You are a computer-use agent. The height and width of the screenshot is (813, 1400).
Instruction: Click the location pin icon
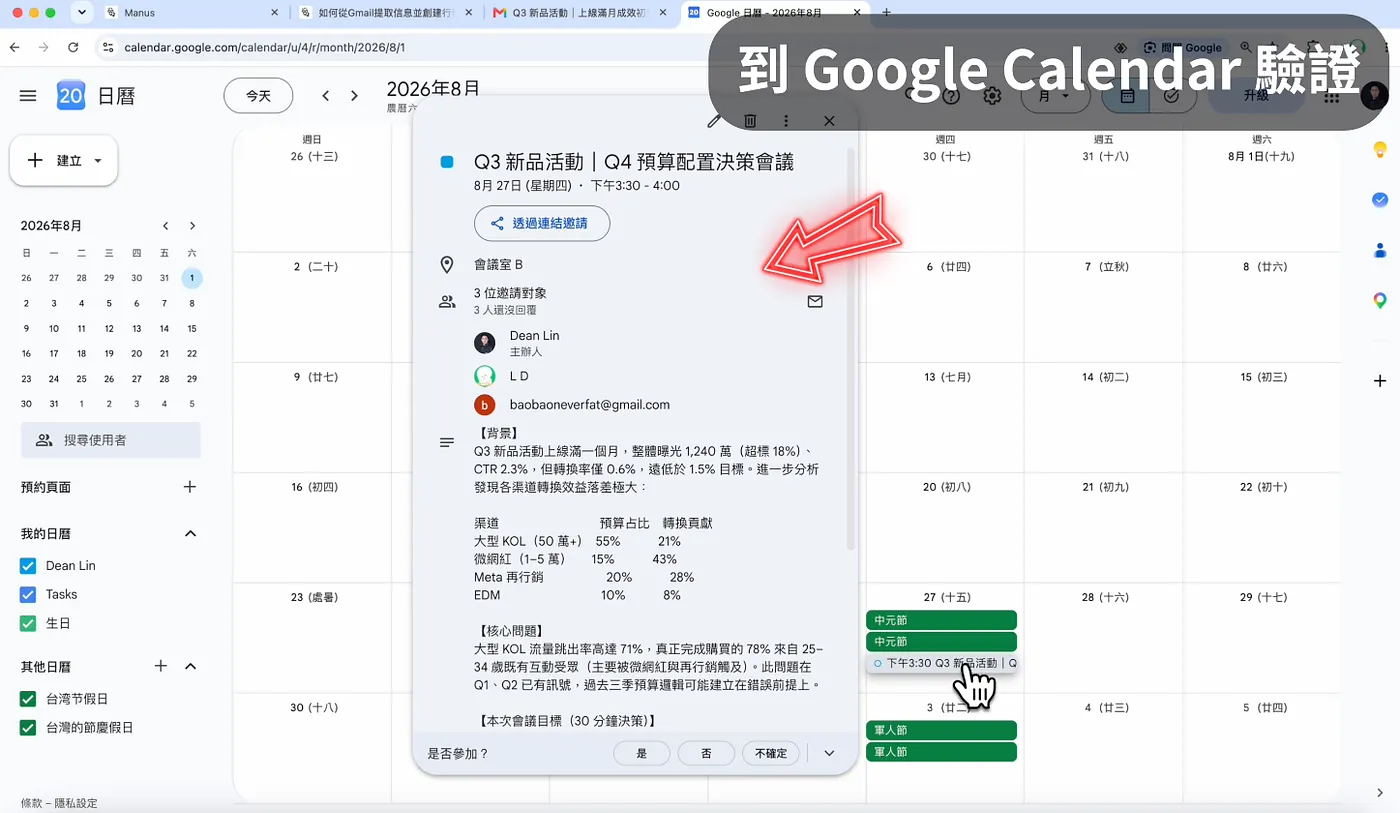point(447,265)
